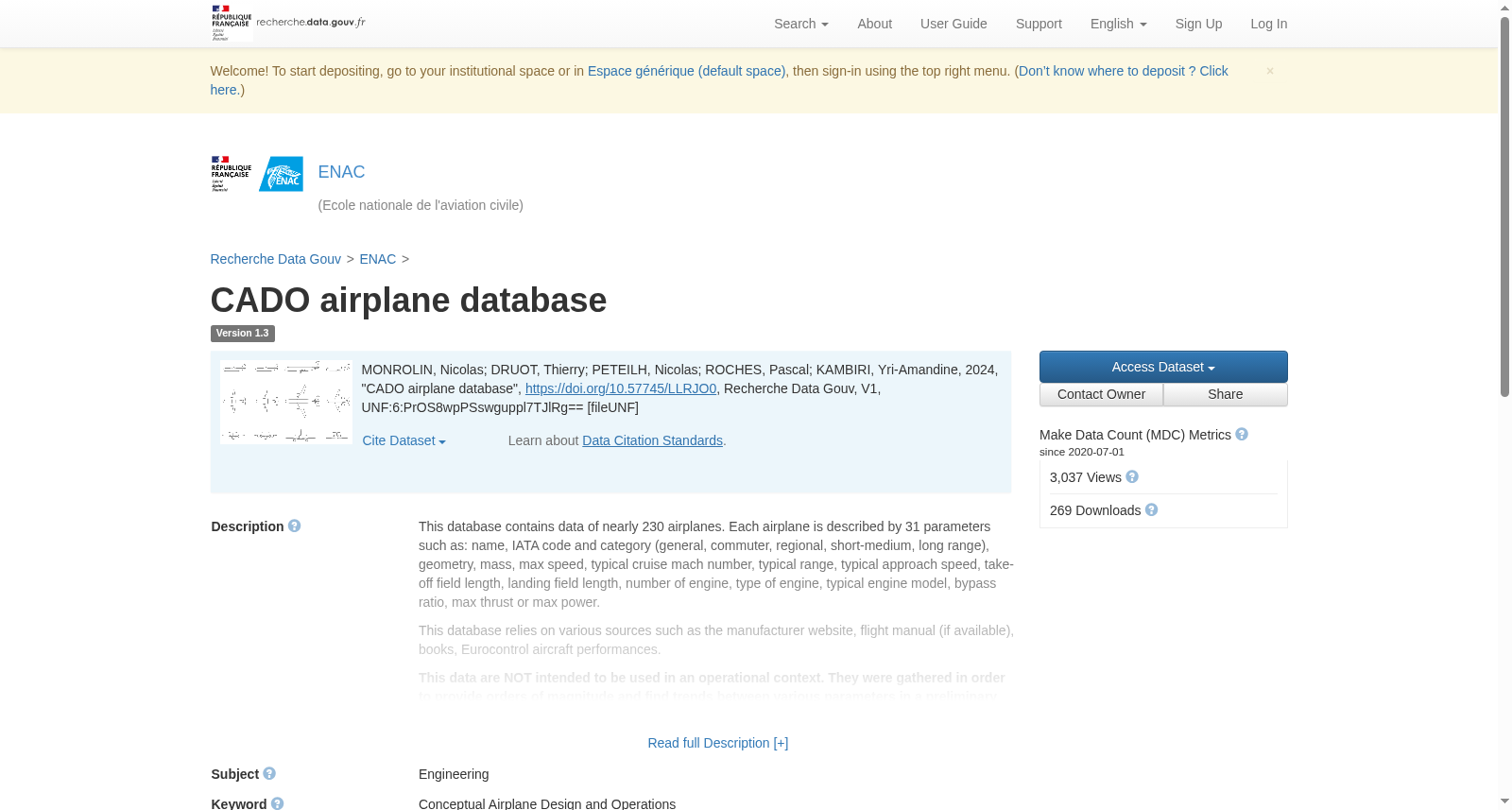
Task: Open the ENAC dataverse title link
Action: coord(341,172)
